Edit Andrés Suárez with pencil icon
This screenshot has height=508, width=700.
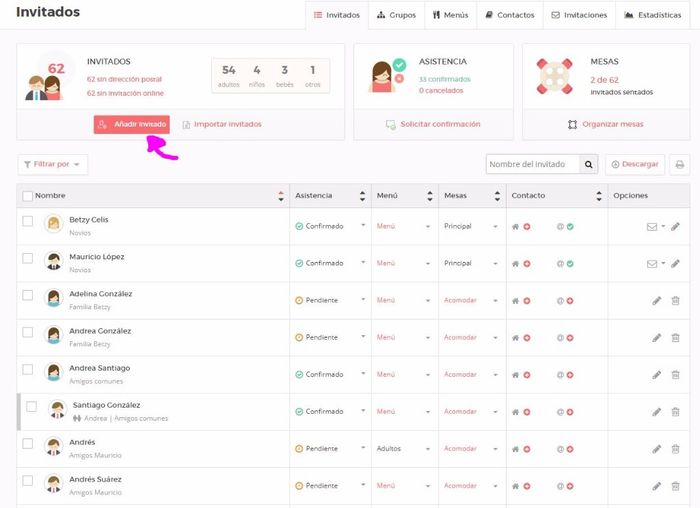pyautogui.click(x=657, y=486)
